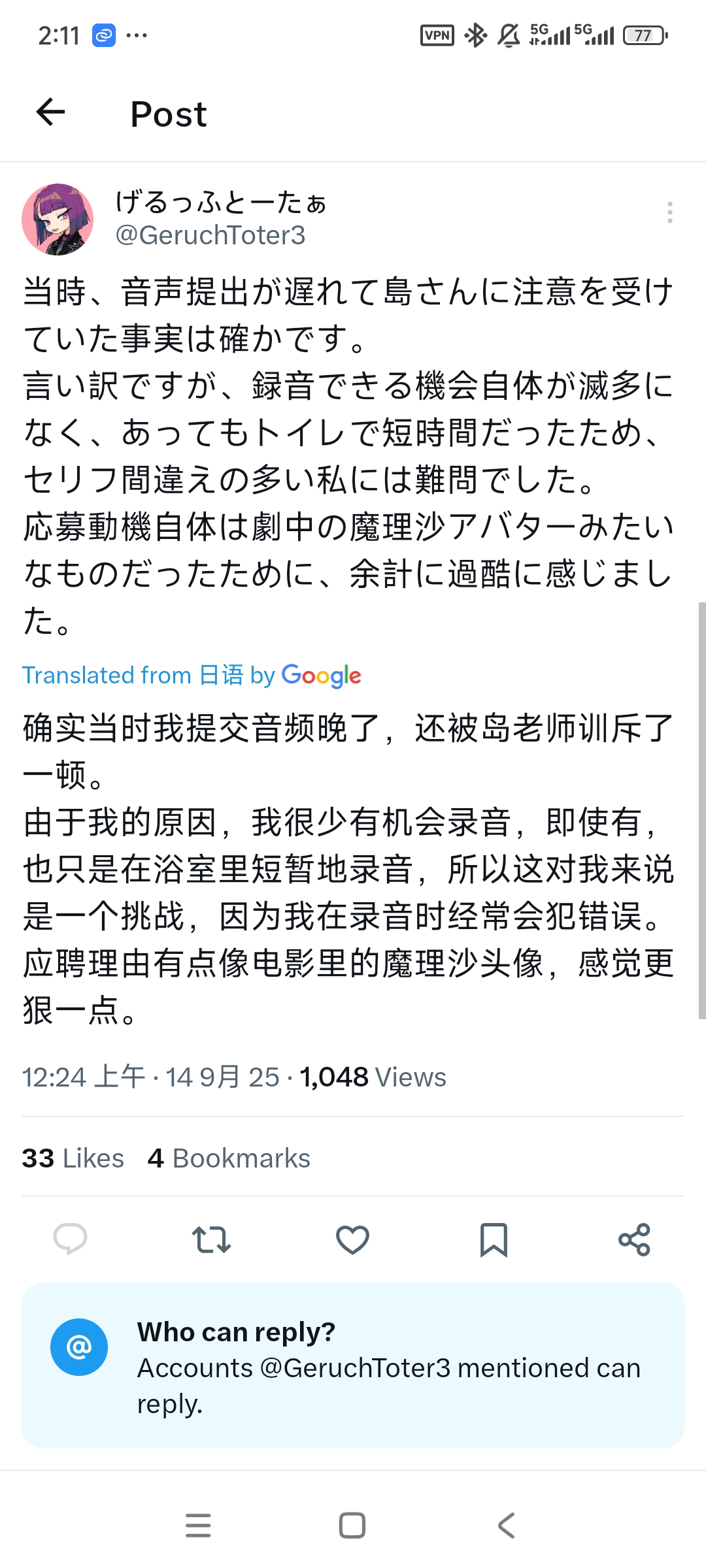Tap the 1,048 Views count
The width and height of the screenshot is (706, 1568).
click(x=373, y=1077)
